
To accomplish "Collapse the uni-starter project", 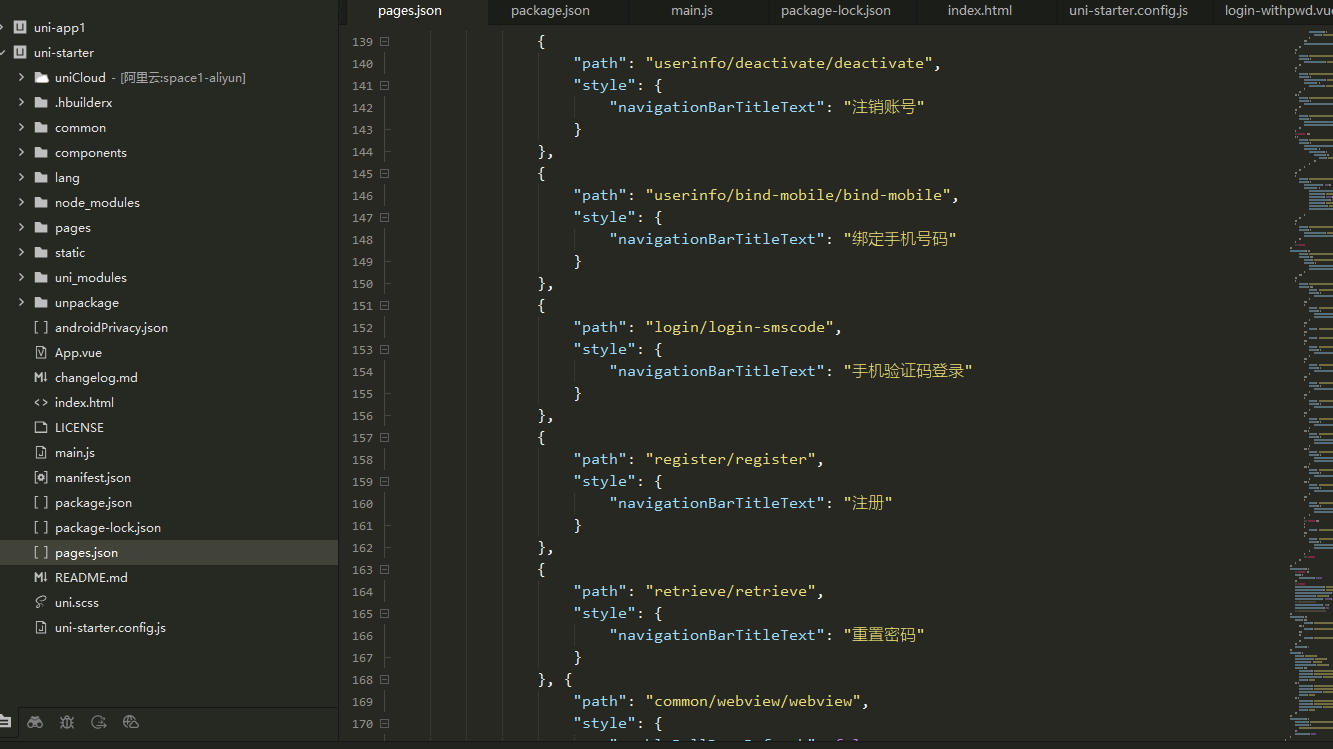I will (4, 53).
